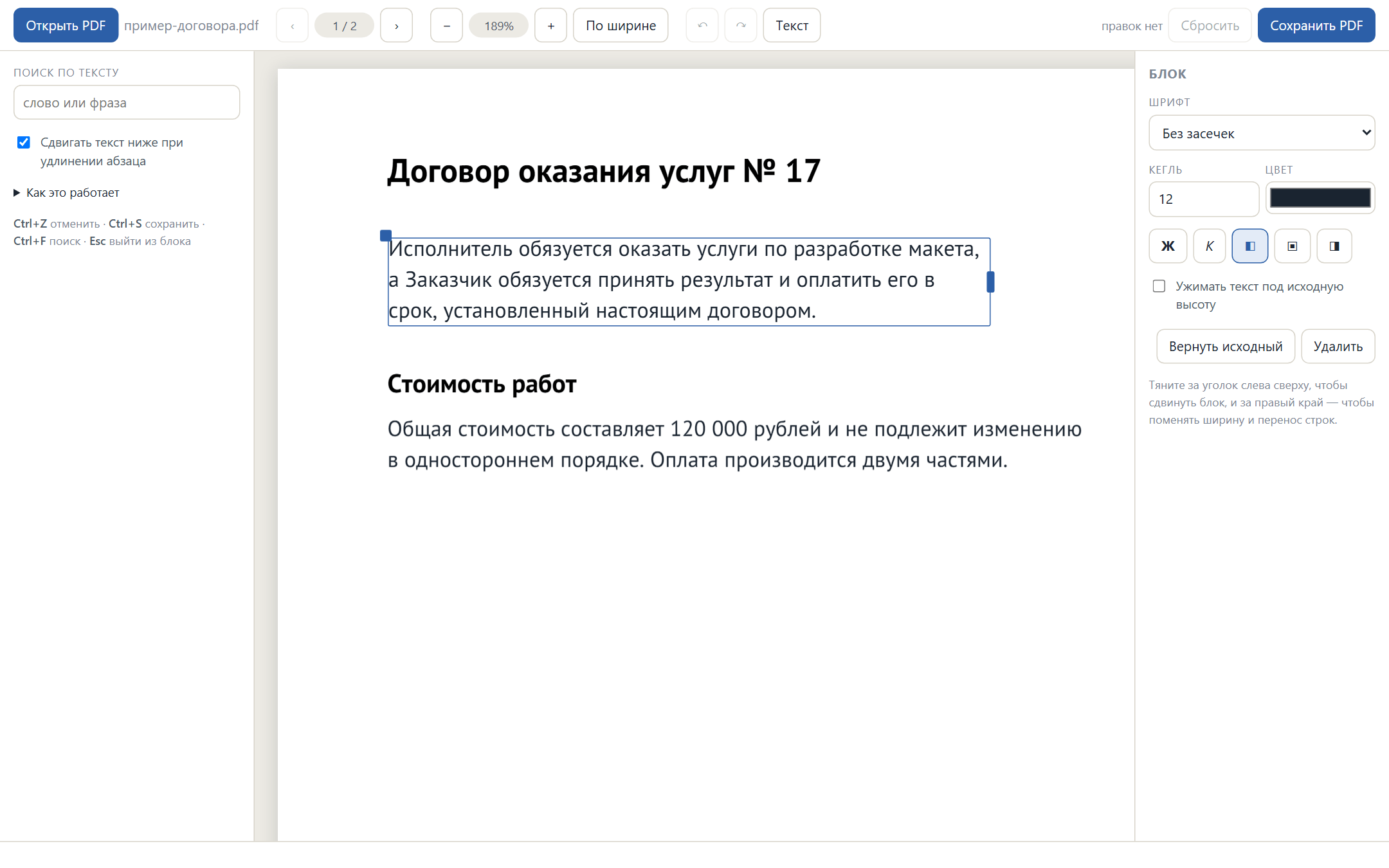Toggle italic К formatting
The width and height of the screenshot is (1389, 868).
point(1209,246)
